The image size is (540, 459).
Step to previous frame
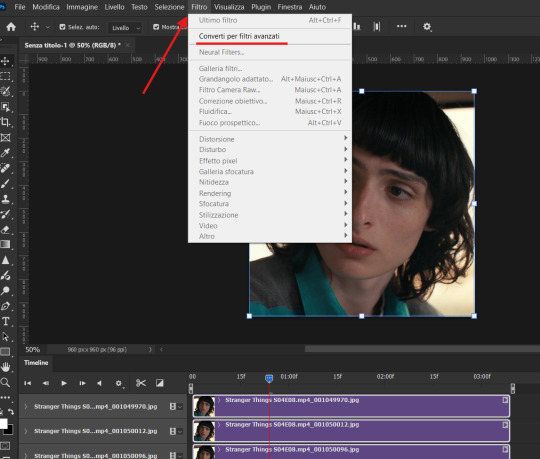tap(45, 383)
